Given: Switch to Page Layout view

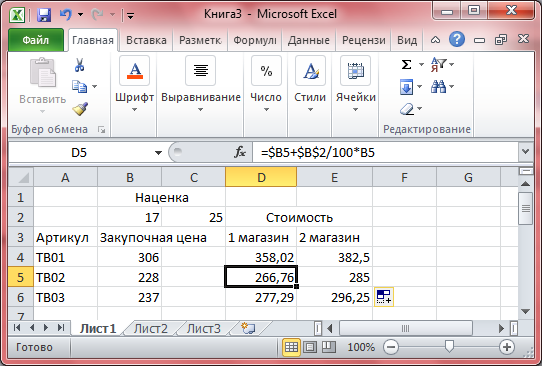Looking at the screenshot, I should 310,347.
